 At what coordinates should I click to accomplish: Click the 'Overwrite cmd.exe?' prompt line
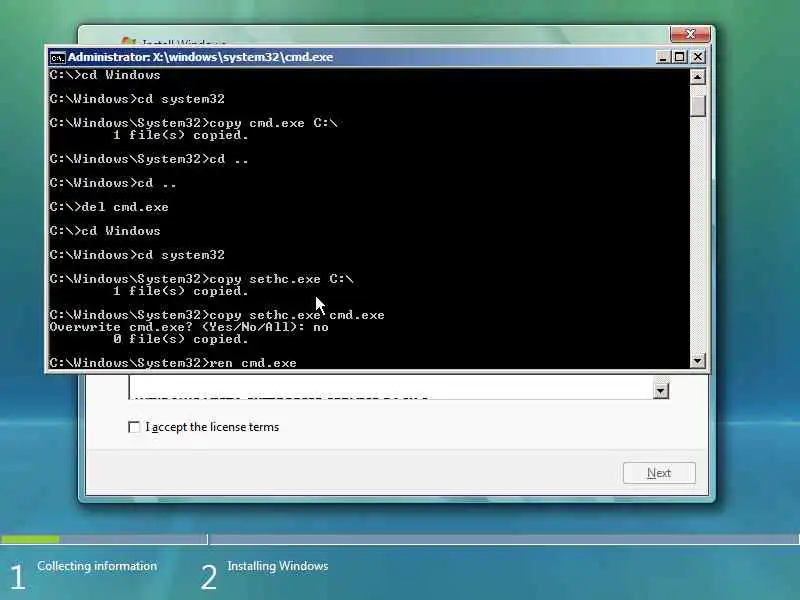189,327
